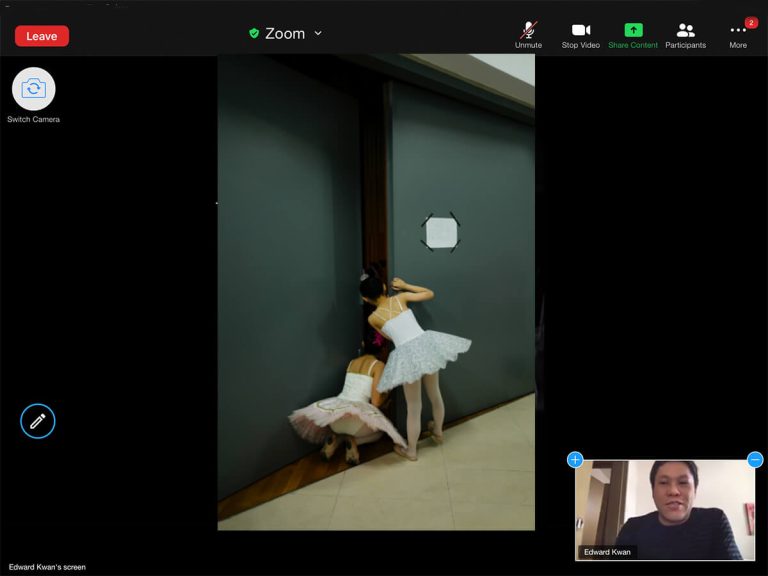Unmute the microphone
Image resolution: width=768 pixels, height=576 pixels.
click(528, 30)
